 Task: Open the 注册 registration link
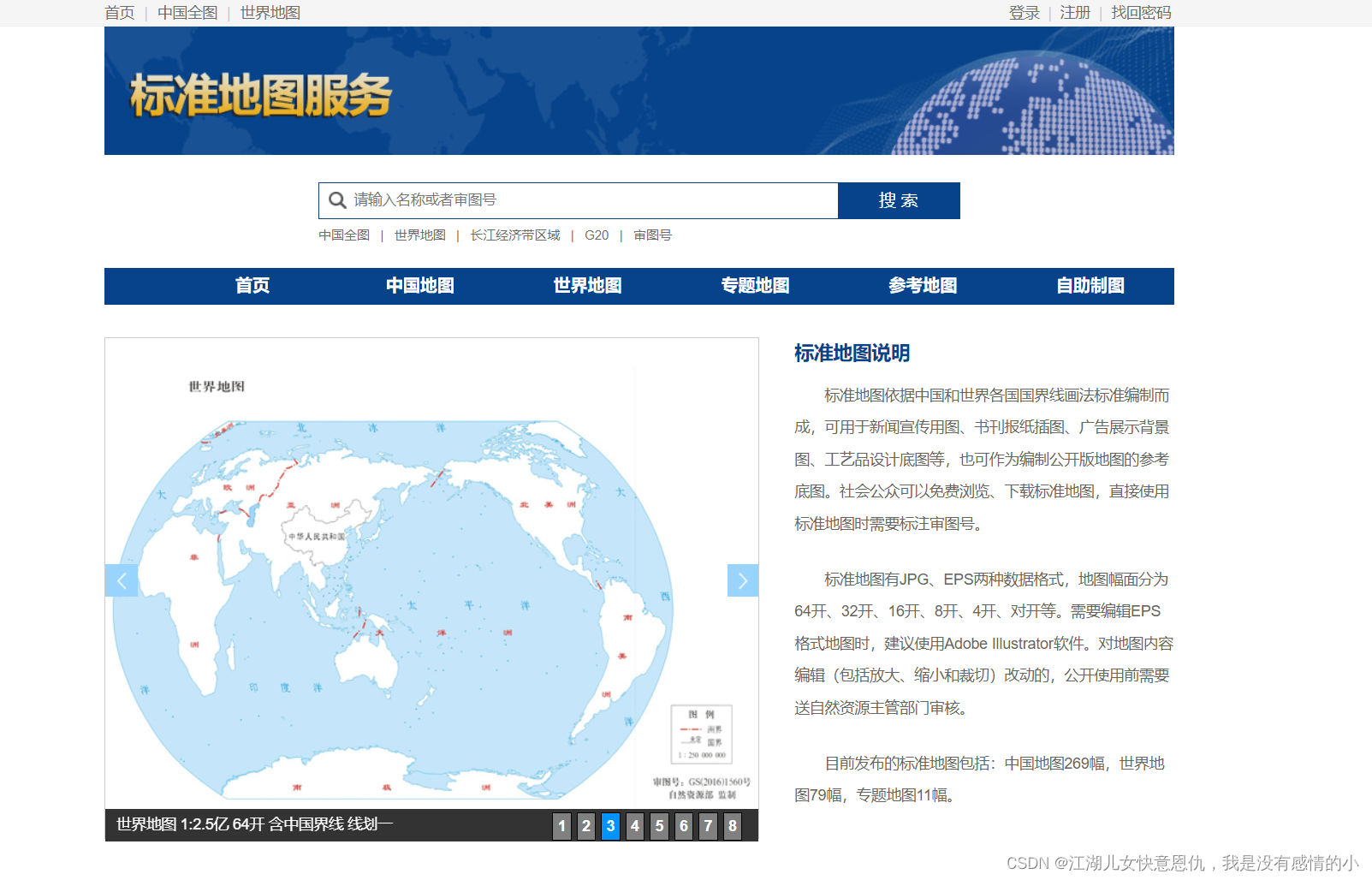click(x=1074, y=13)
